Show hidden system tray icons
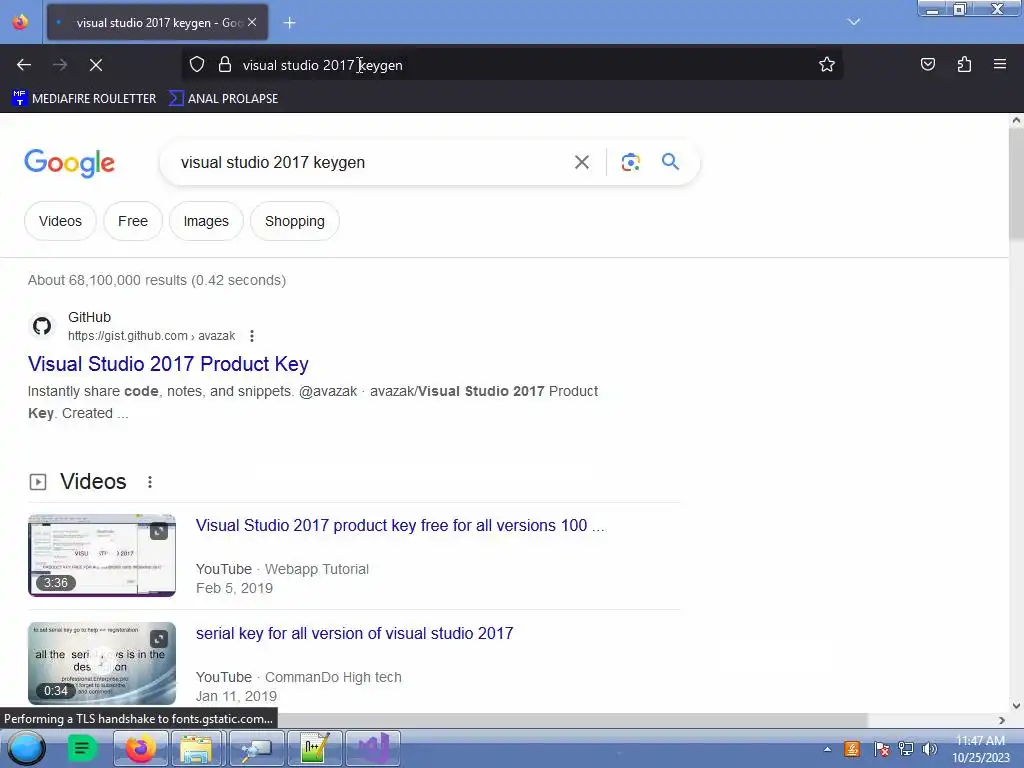Image resolution: width=1024 pixels, height=768 pixels. coord(827,749)
